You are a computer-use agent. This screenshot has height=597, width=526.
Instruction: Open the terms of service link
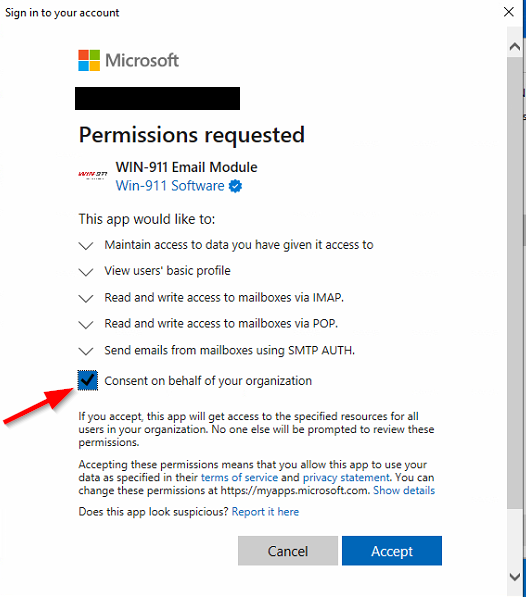click(x=239, y=477)
